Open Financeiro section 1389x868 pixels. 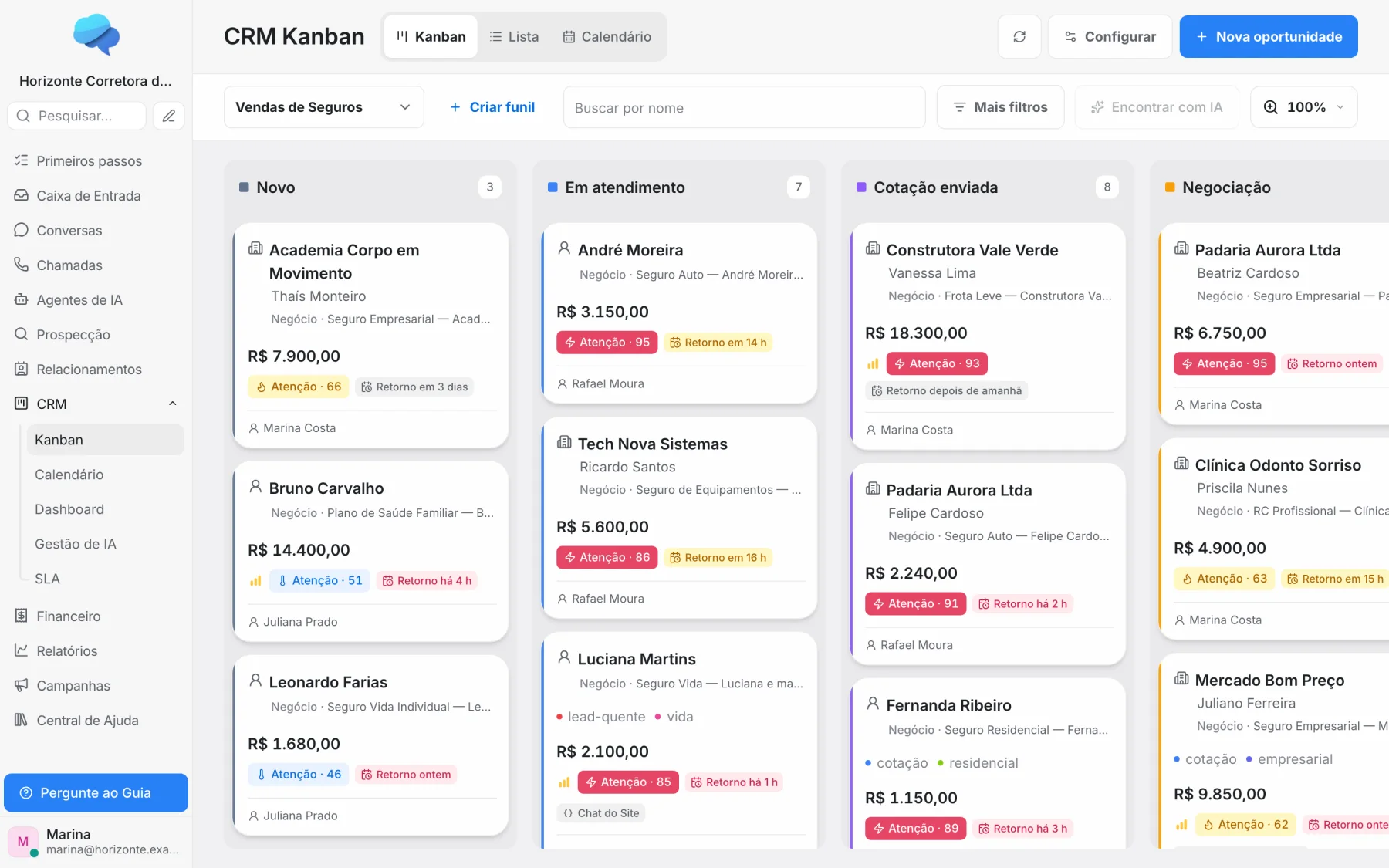point(96,616)
